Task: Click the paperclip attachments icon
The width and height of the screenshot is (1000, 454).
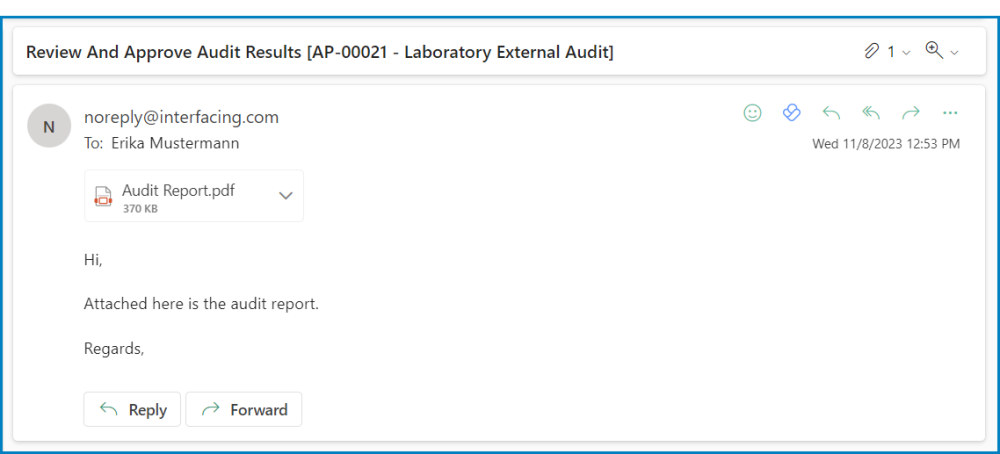Action: (872, 51)
